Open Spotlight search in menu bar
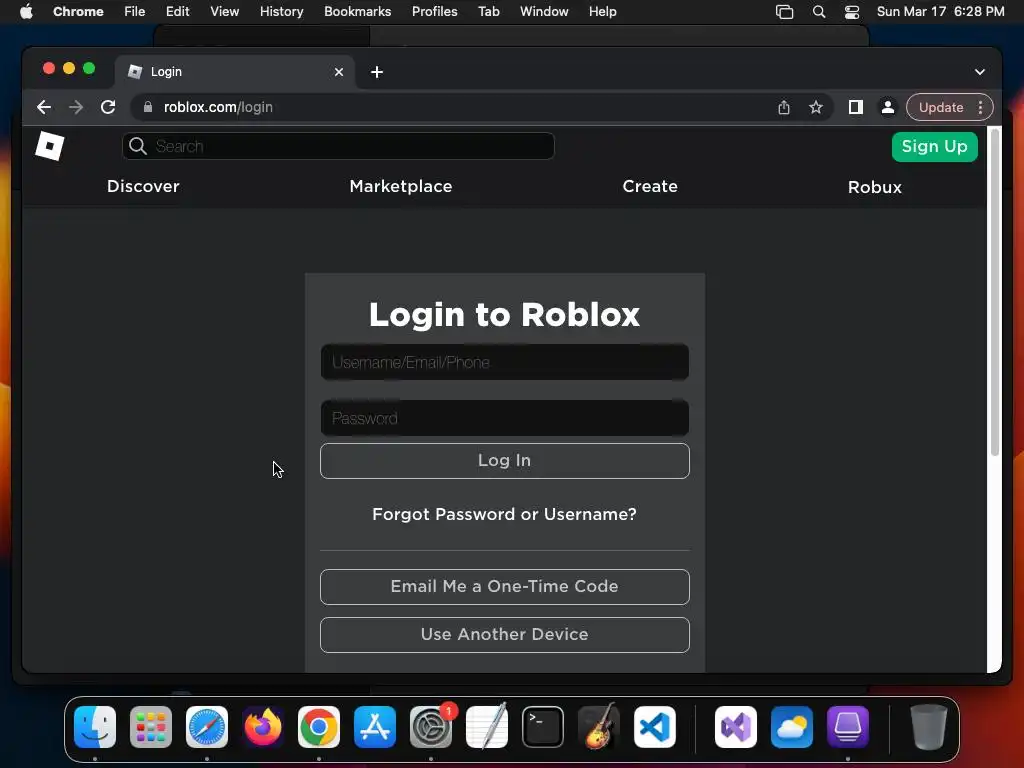 tap(819, 12)
